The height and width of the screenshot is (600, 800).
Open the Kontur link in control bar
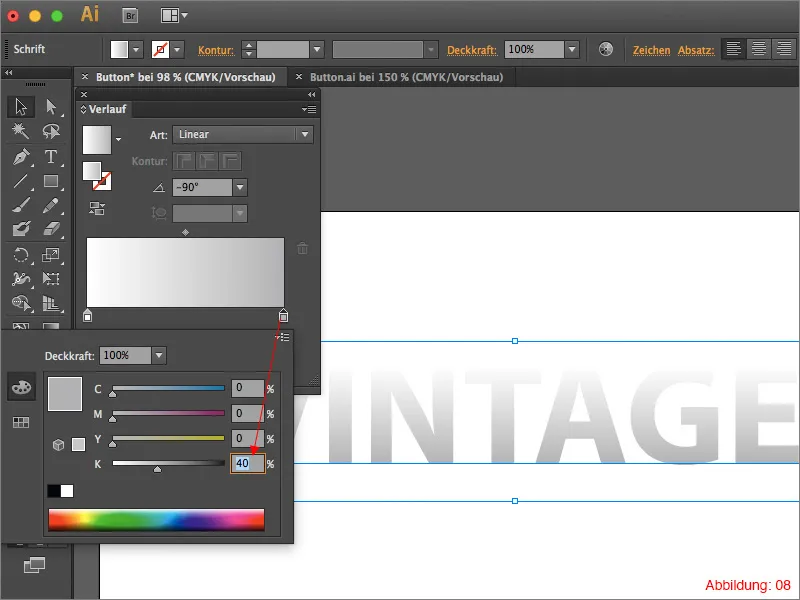[216, 50]
